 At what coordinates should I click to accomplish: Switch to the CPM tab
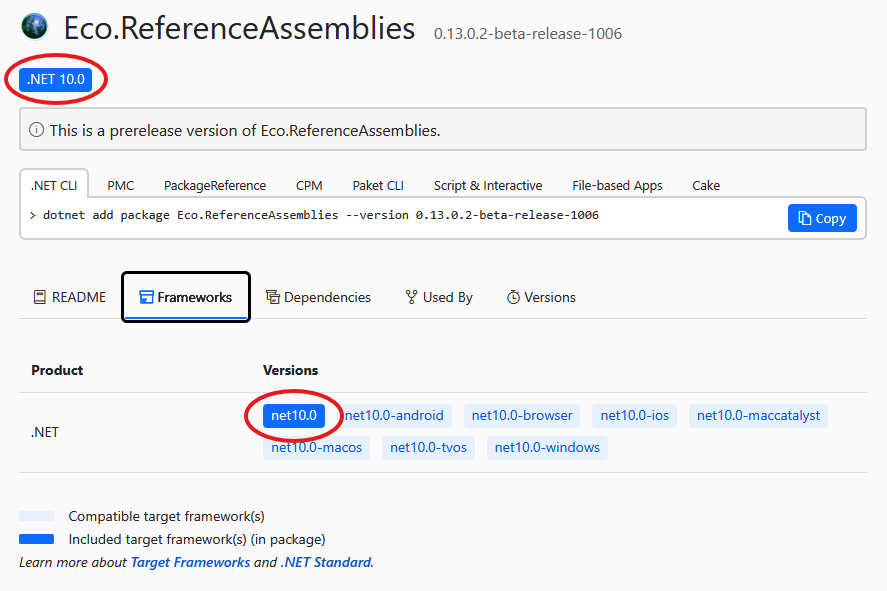[x=309, y=186]
